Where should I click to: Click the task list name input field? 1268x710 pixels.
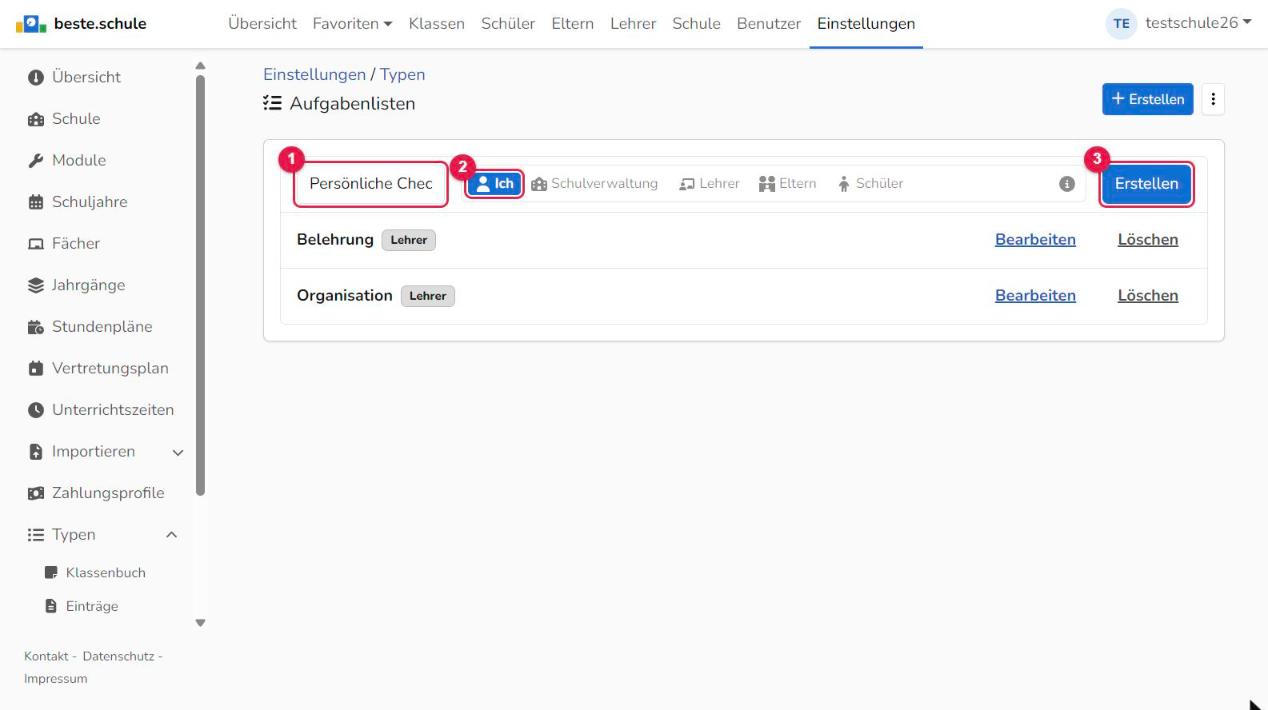pos(371,184)
